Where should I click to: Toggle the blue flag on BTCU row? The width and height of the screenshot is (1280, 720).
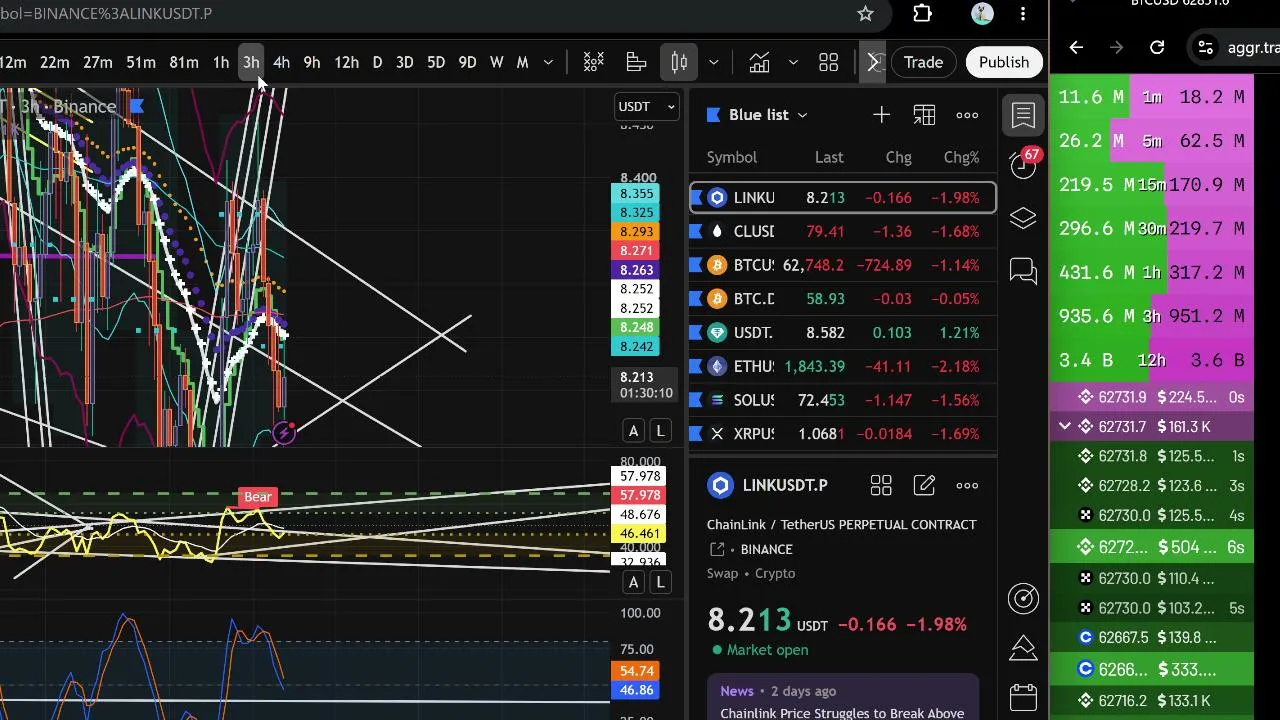pos(697,265)
